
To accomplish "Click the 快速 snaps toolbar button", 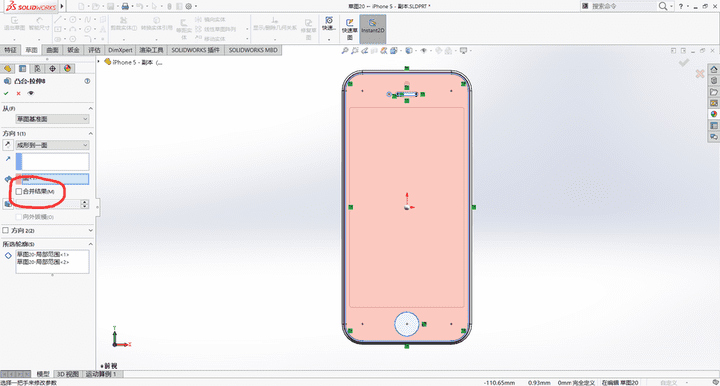I will (x=329, y=24).
